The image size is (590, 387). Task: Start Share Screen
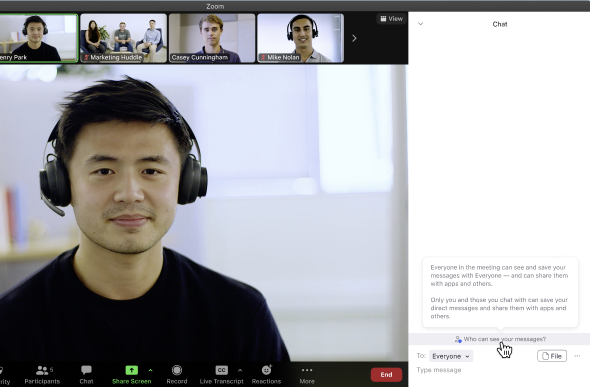click(131, 375)
